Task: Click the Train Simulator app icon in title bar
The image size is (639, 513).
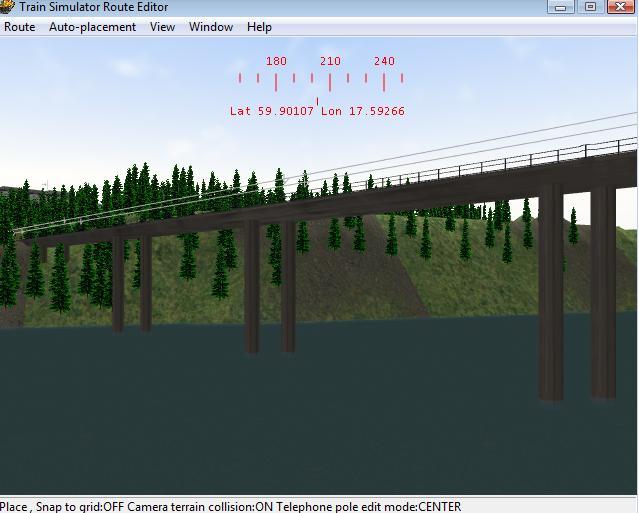Action: pos(7,7)
